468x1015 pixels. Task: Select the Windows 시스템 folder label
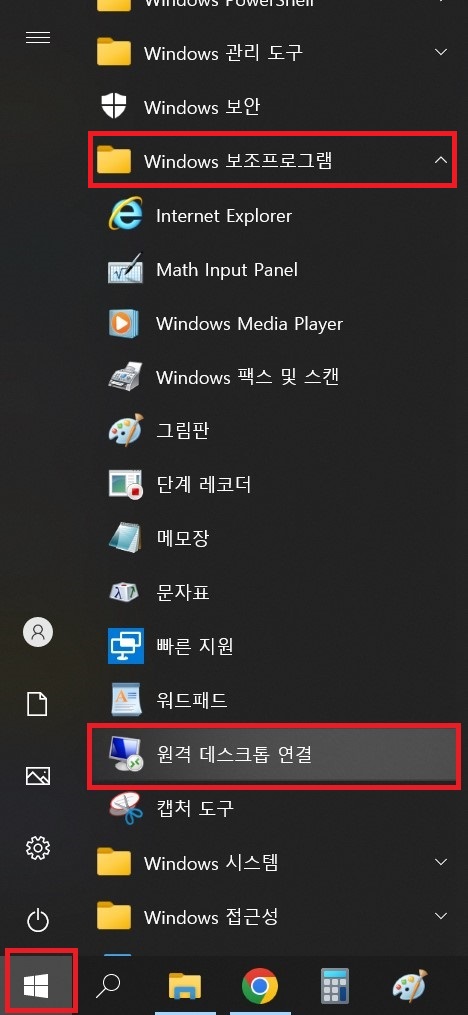[x=211, y=863]
